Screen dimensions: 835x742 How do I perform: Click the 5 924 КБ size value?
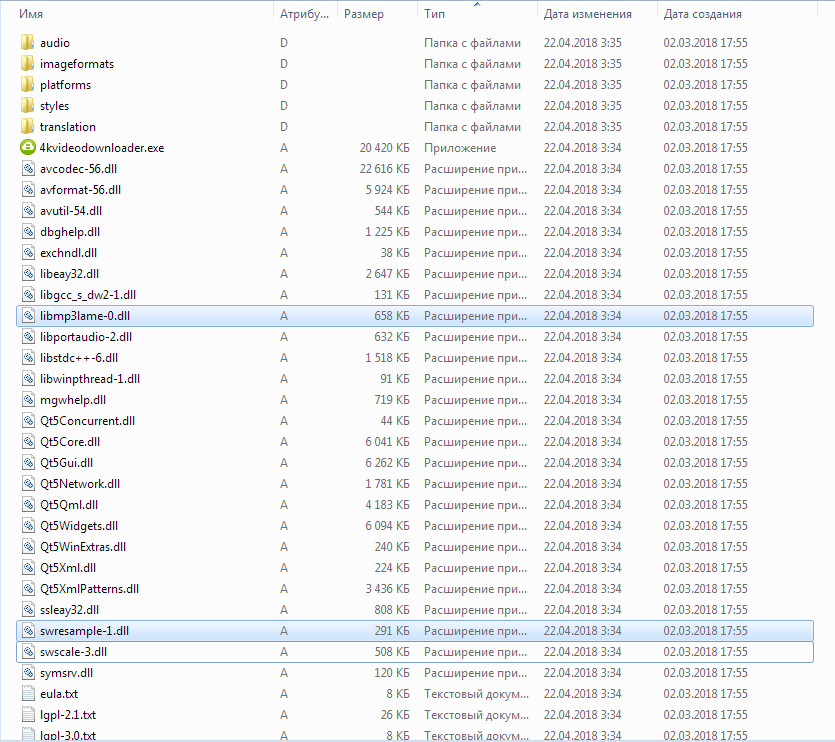[388, 190]
